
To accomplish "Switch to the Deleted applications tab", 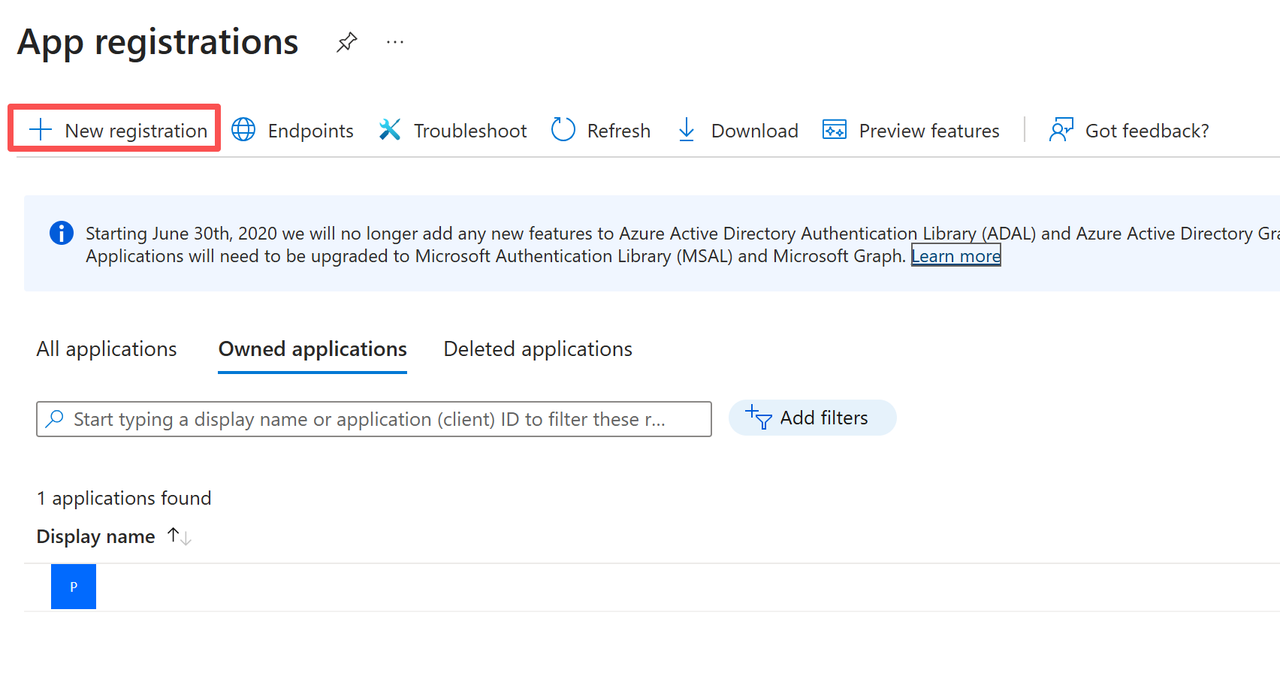I will tap(537, 348).
